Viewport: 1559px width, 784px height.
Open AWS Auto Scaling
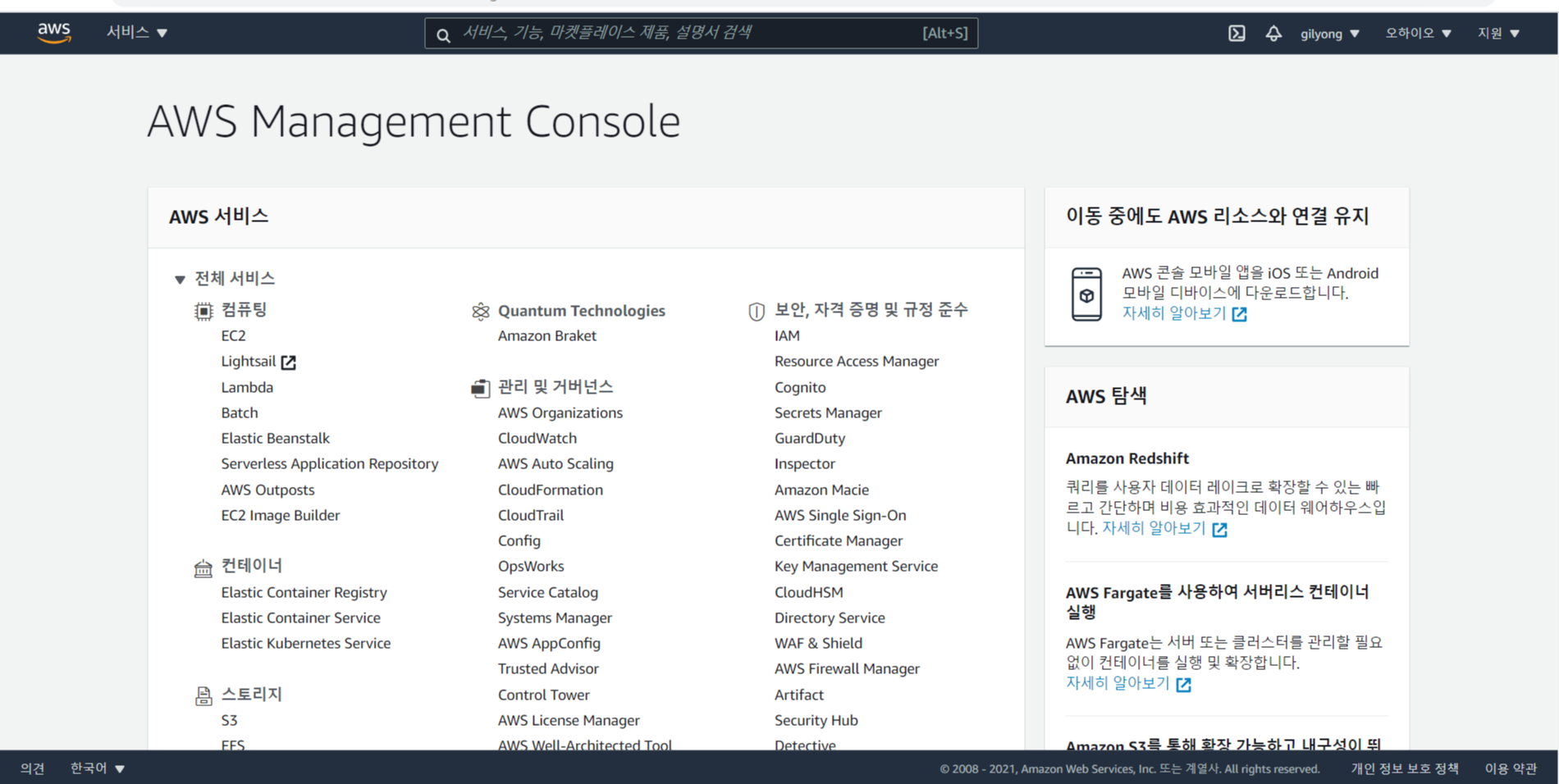point(555,464)
